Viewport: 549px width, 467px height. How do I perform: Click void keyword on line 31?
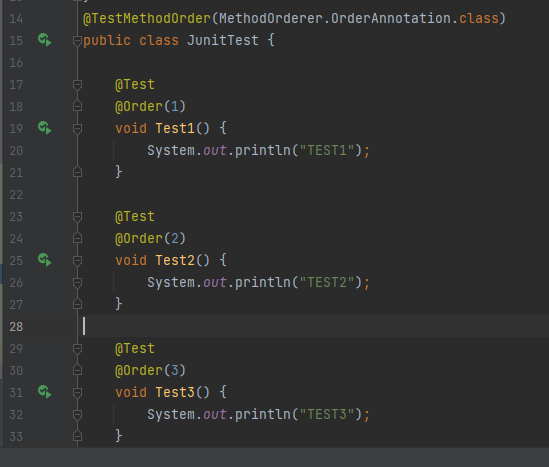pos(131,392)
